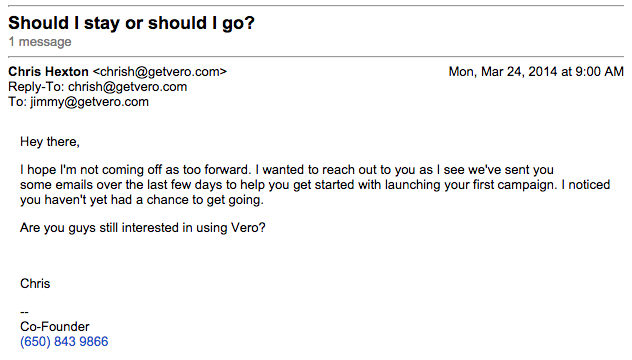Click the 'Hey there,' greeting line
The height and width of the screenshot is (360, 632).
(50, 142)
